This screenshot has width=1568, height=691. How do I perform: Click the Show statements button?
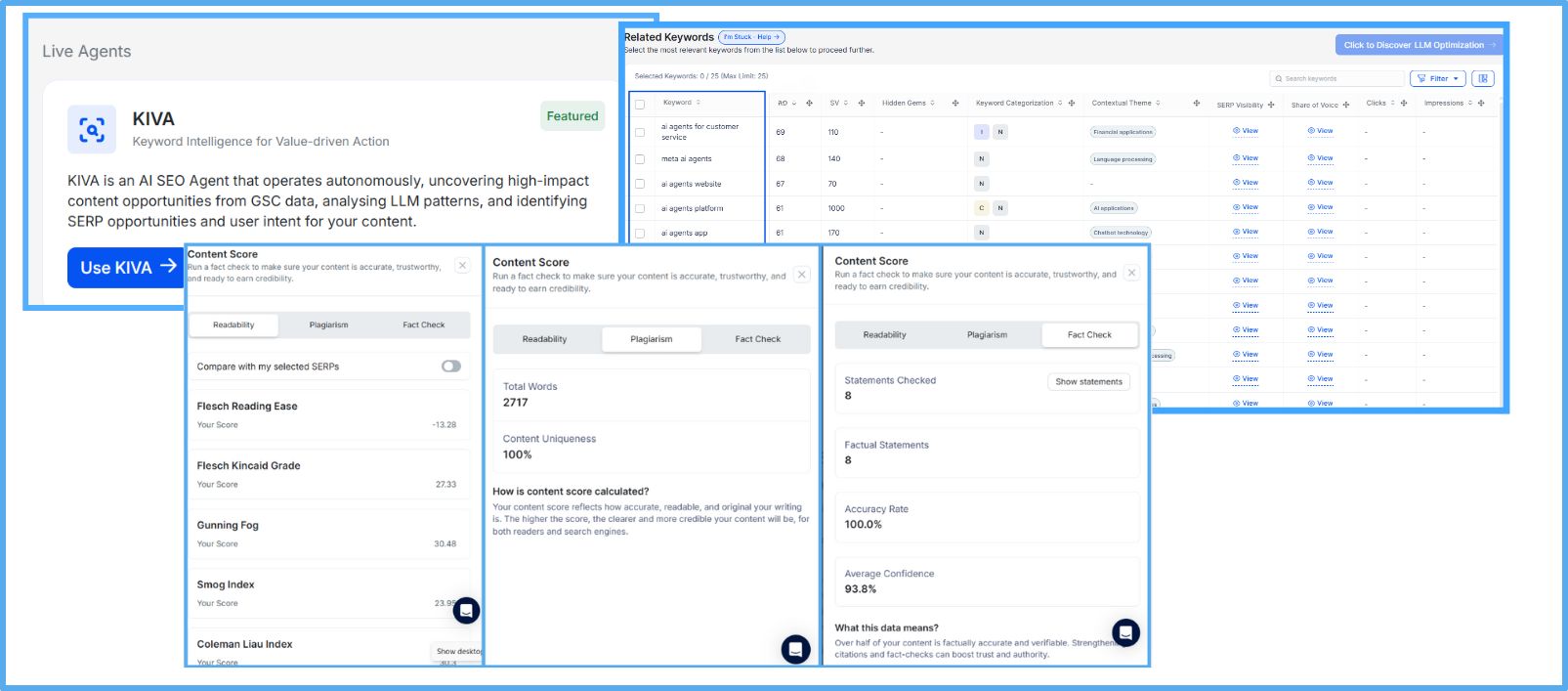[x=1088, y=382]
